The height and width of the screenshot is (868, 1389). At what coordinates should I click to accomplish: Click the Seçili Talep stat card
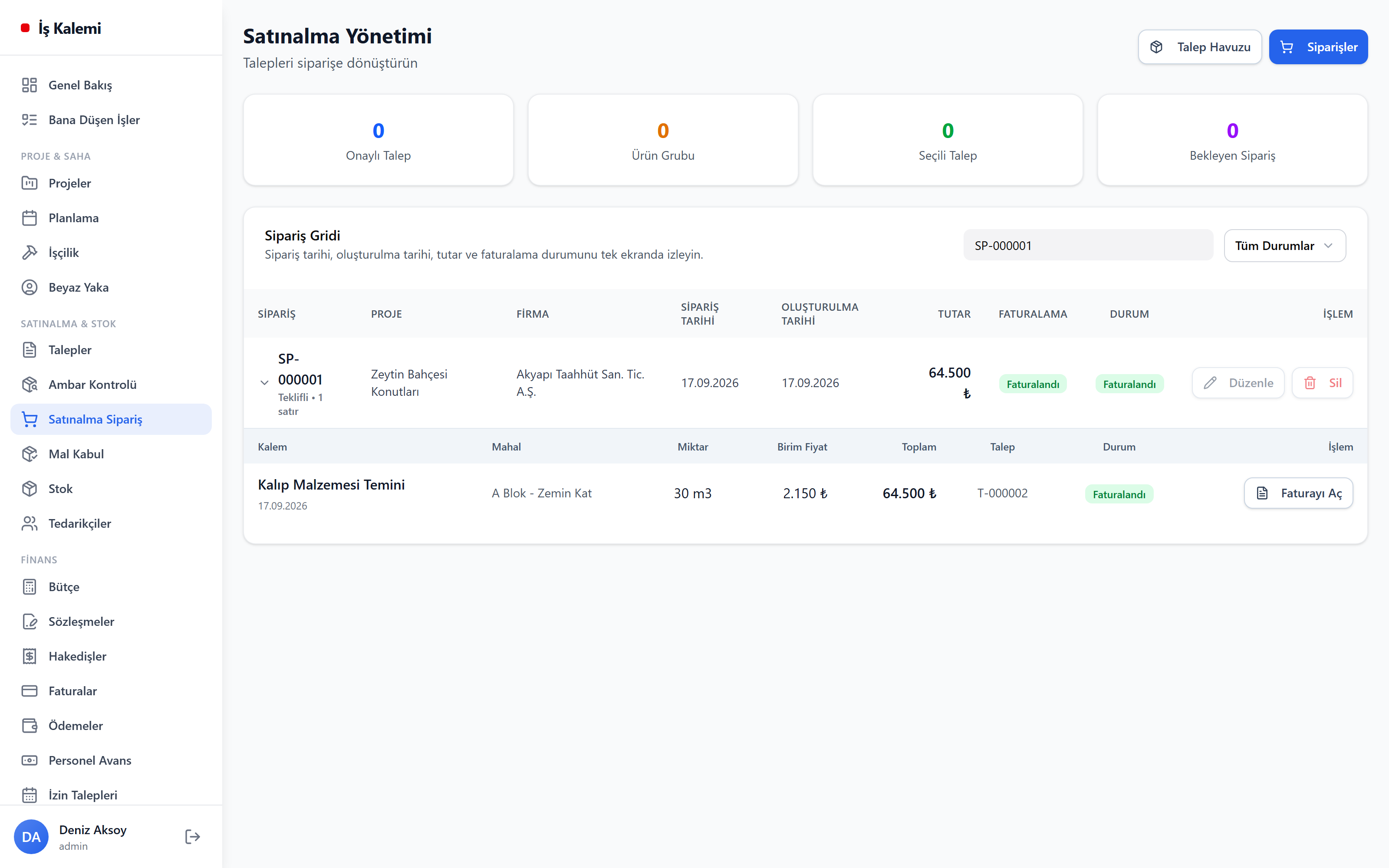point(948,140)
